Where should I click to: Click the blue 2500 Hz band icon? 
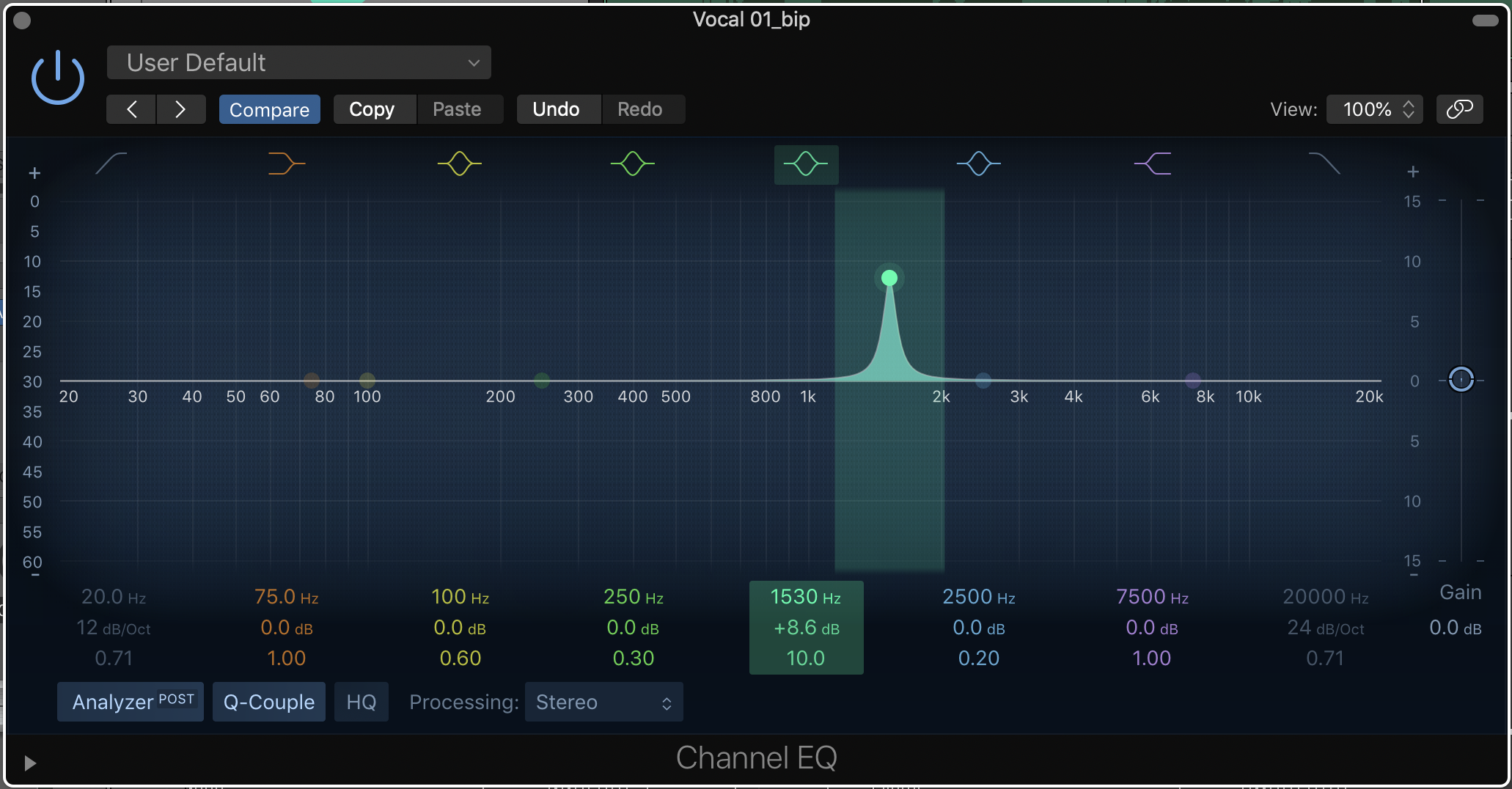(978, 163)
